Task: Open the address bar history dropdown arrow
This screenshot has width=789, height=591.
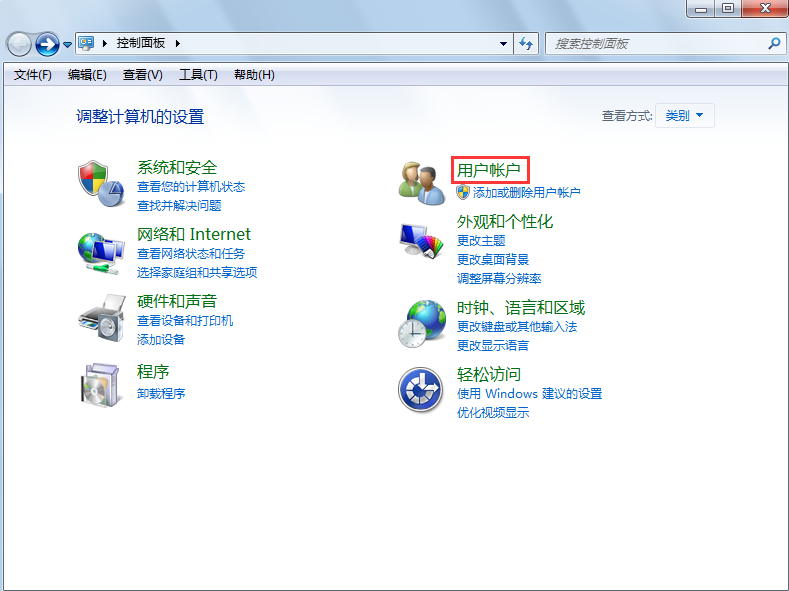Action: [504, 44]
